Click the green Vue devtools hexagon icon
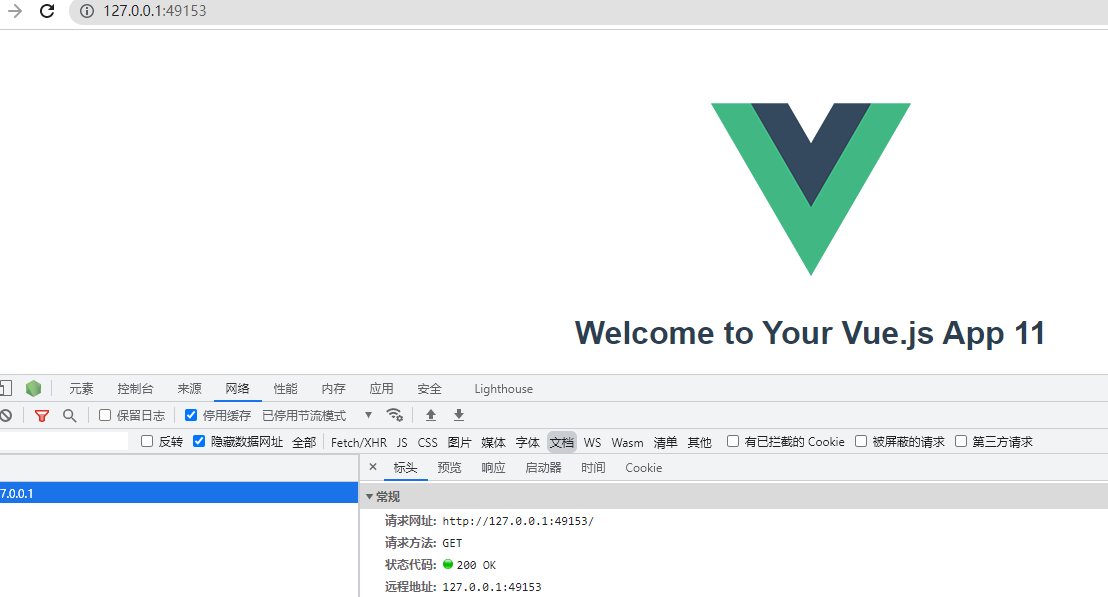 (33, 389)
